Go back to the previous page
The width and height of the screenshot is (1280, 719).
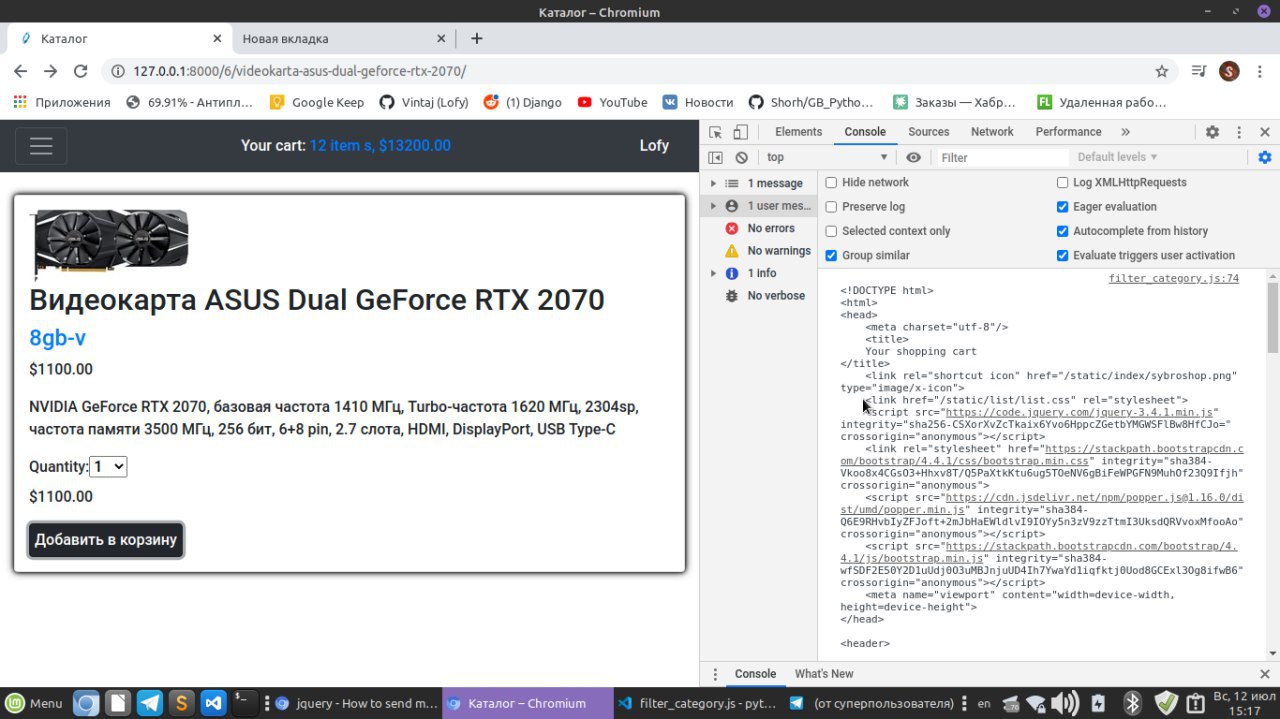(21, 71)
